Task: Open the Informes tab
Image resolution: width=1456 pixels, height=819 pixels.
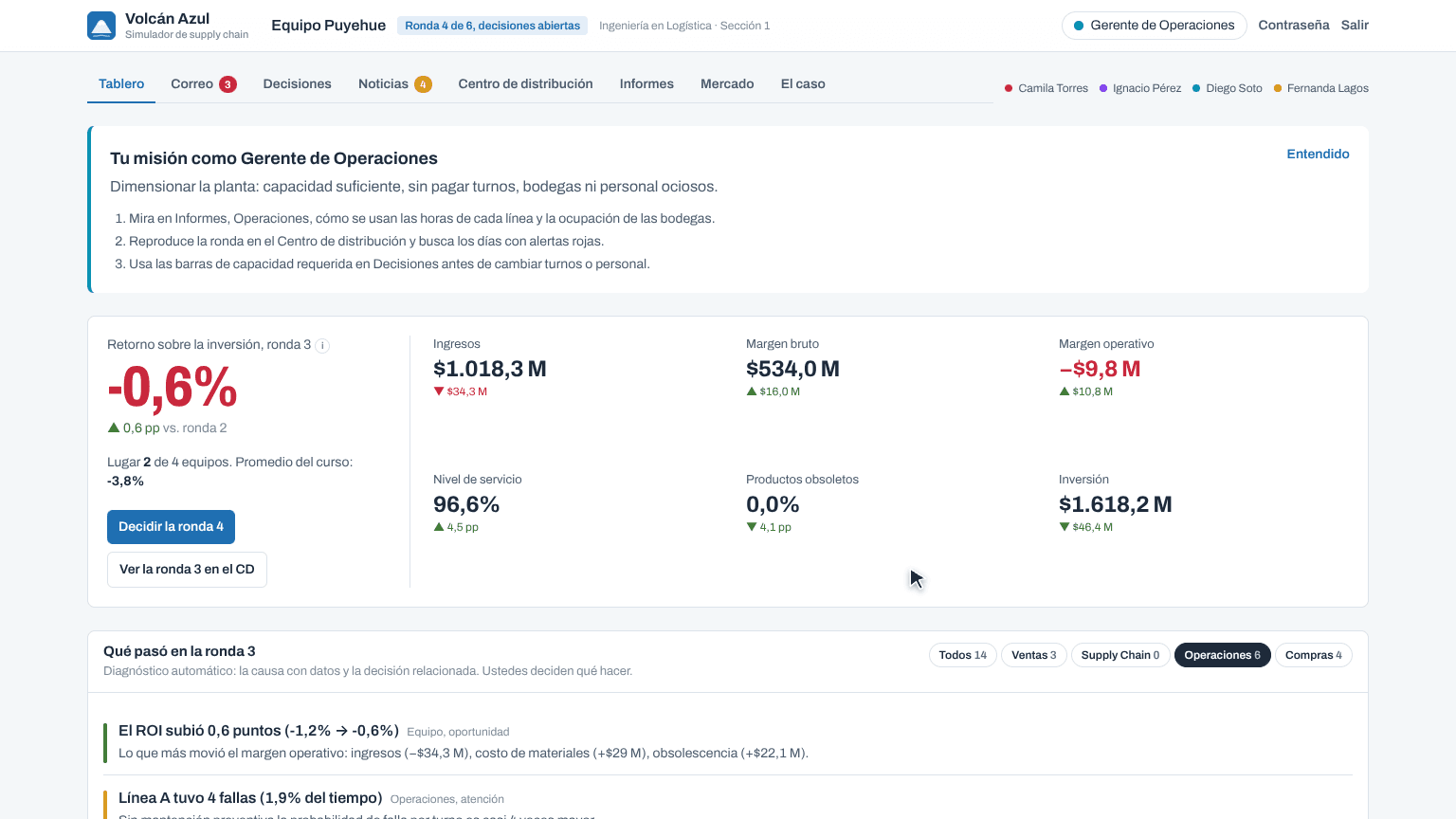Action: click(646, 84)
